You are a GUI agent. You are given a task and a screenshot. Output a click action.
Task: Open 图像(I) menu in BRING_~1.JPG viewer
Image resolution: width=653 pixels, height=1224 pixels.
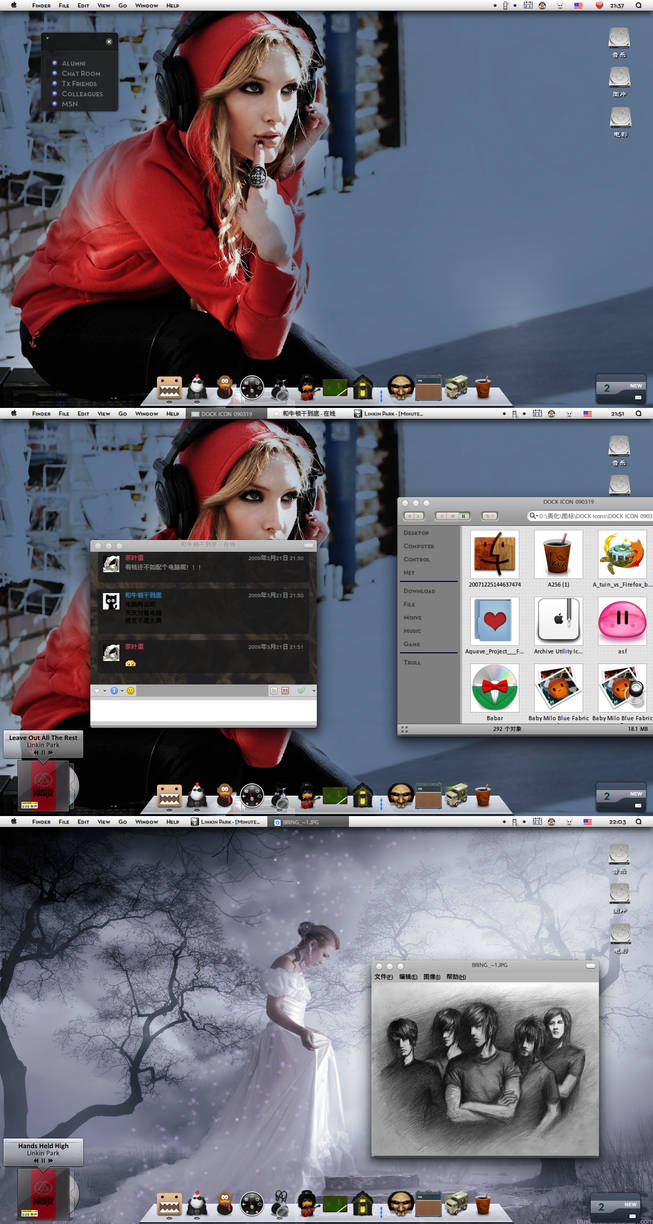tap(432, 977)
